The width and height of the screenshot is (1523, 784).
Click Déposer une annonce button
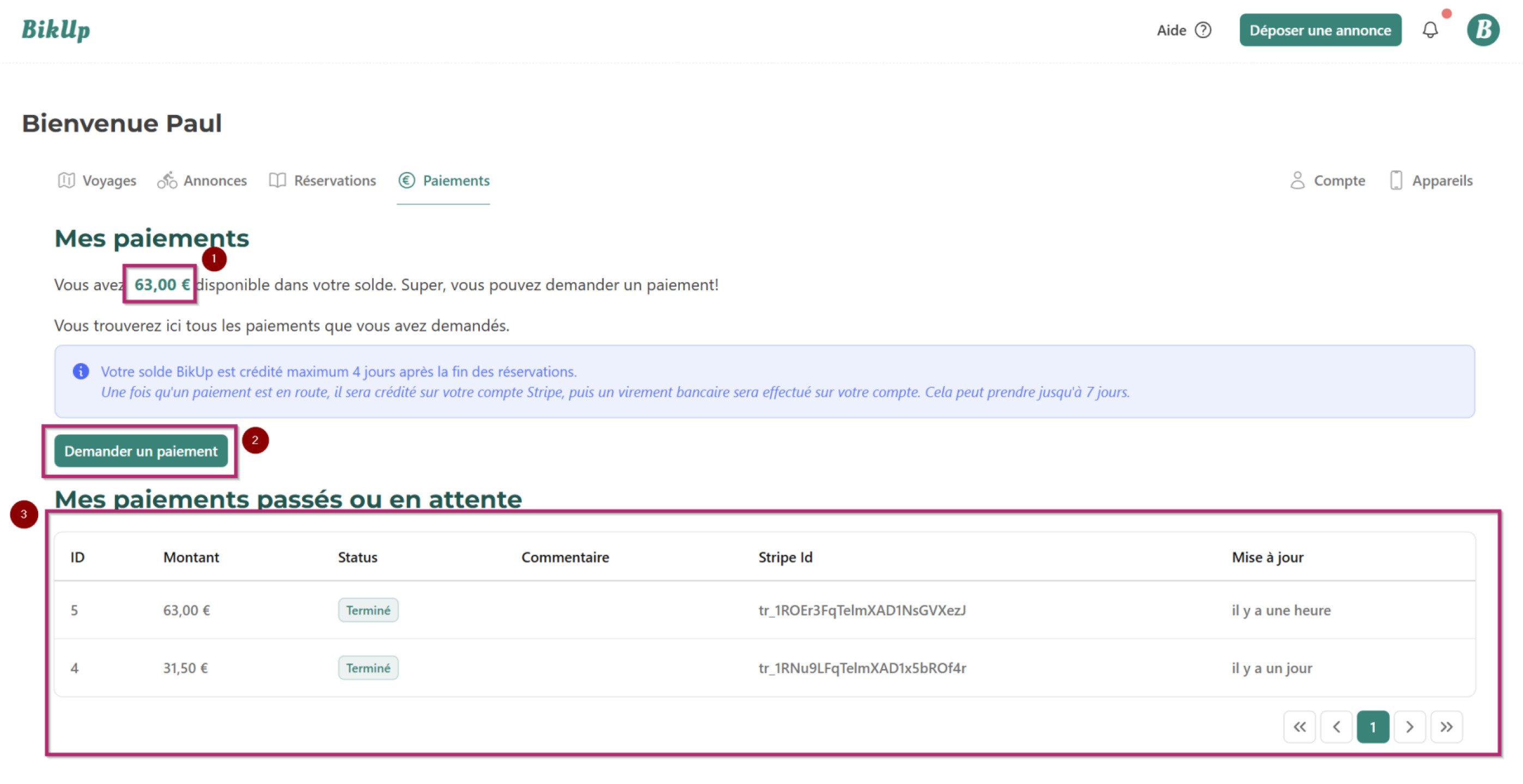pos(1320,30)
